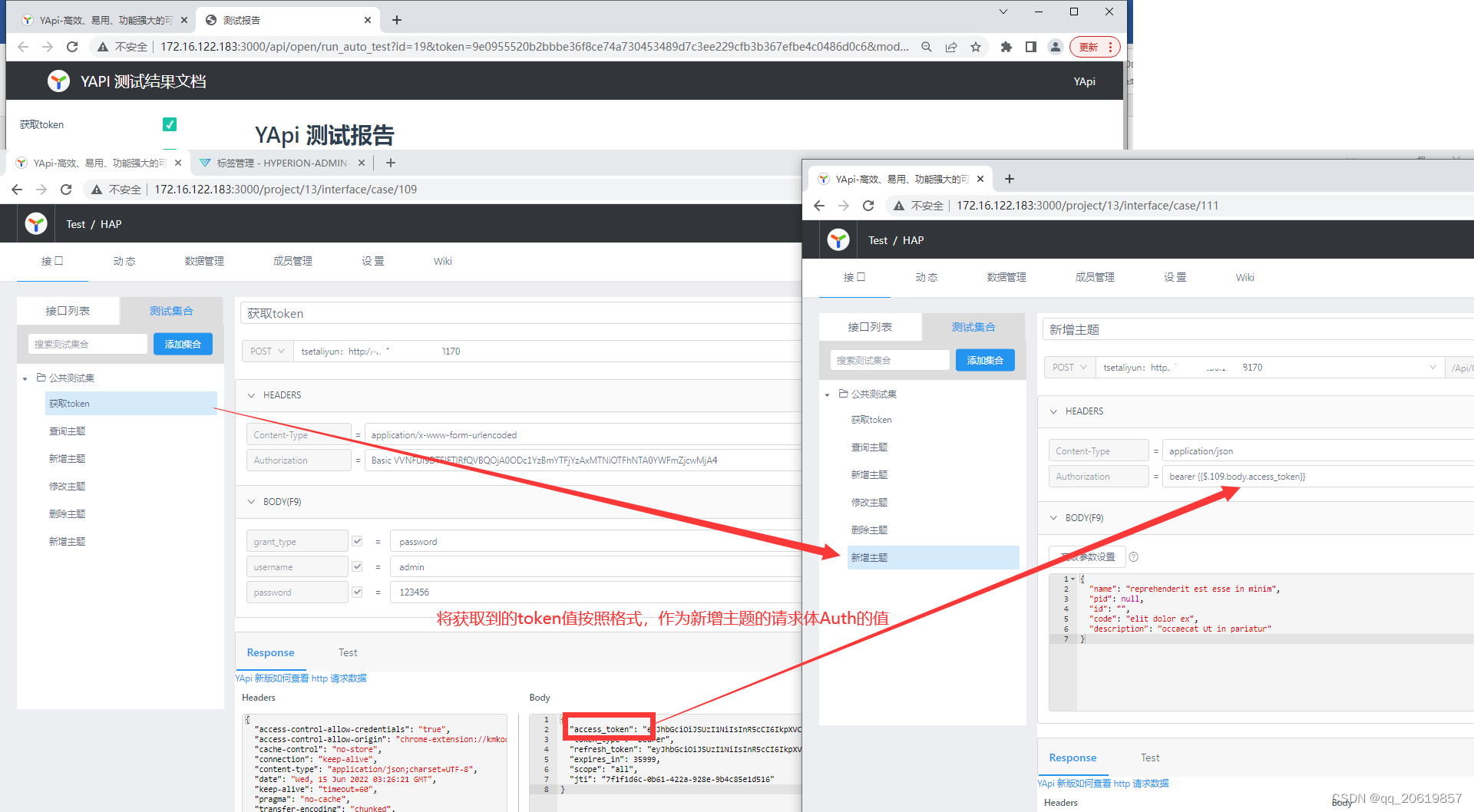The width and height of the screenshot is (1474, 812).
Task: Select highlighted 新增主题 case in right window
Action: [x=933, y=557]
